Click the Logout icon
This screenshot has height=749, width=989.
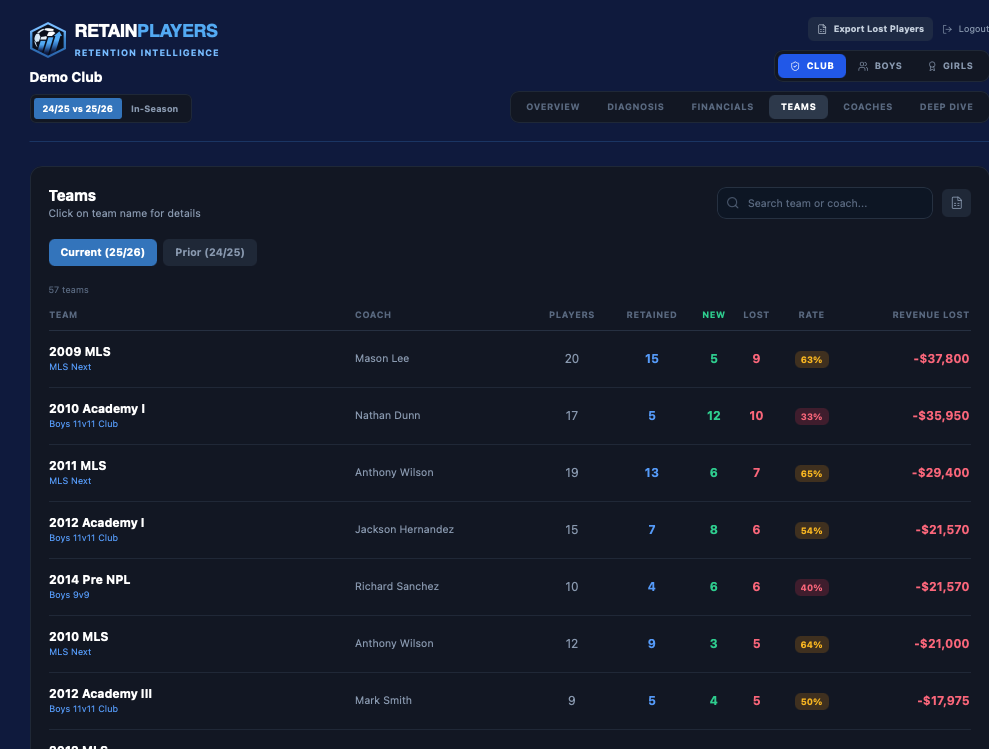948,29
